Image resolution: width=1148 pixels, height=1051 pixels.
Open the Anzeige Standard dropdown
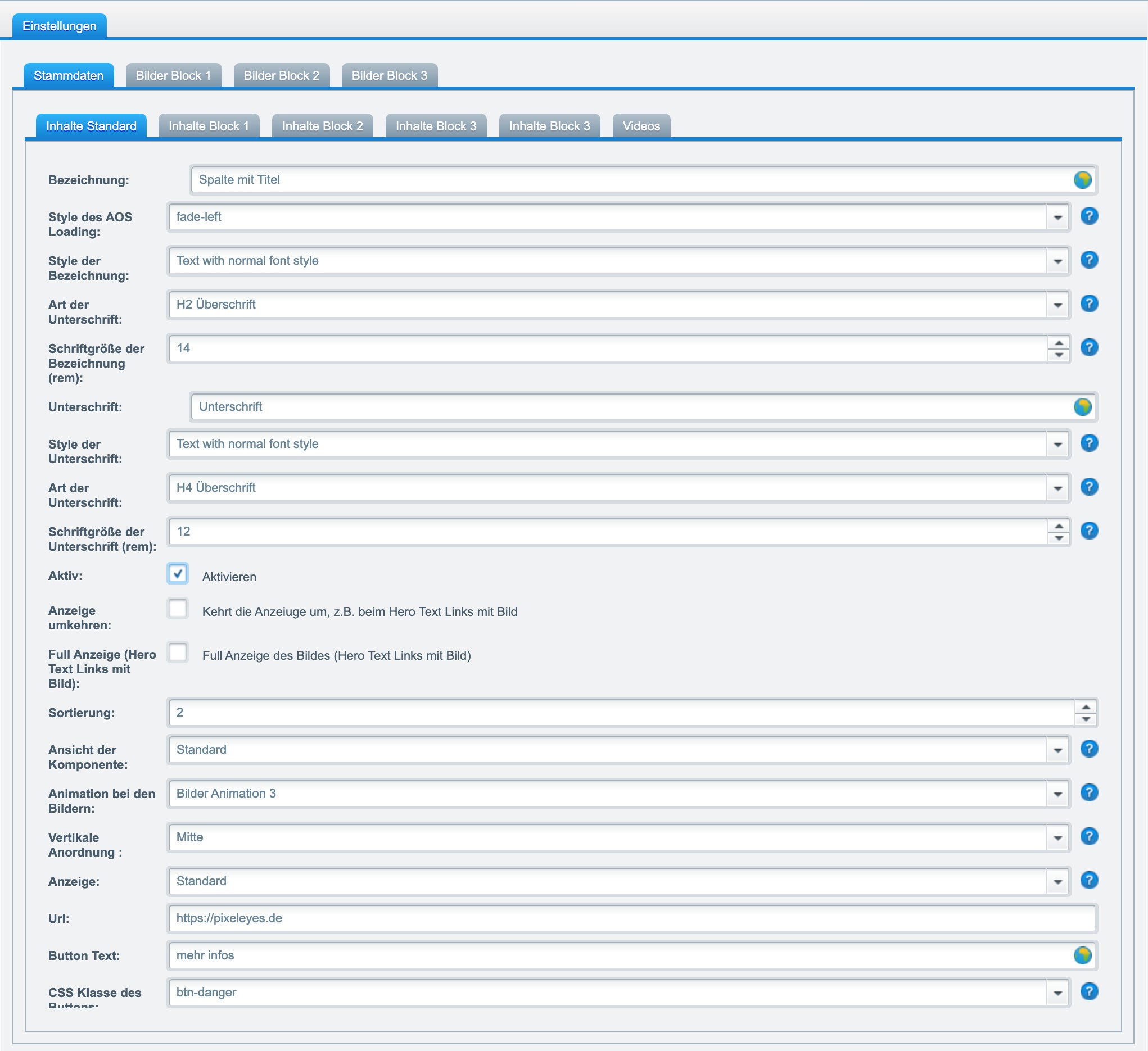tap(1057, 882)
